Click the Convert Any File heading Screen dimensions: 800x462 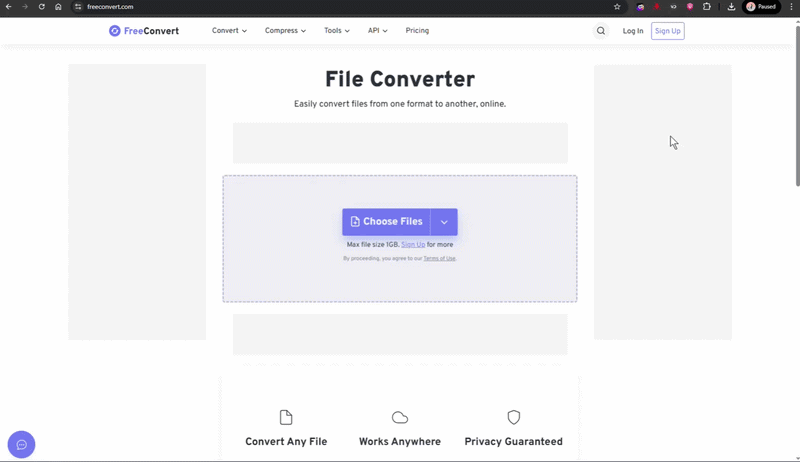pyautogui.click(x=286, y=442)
